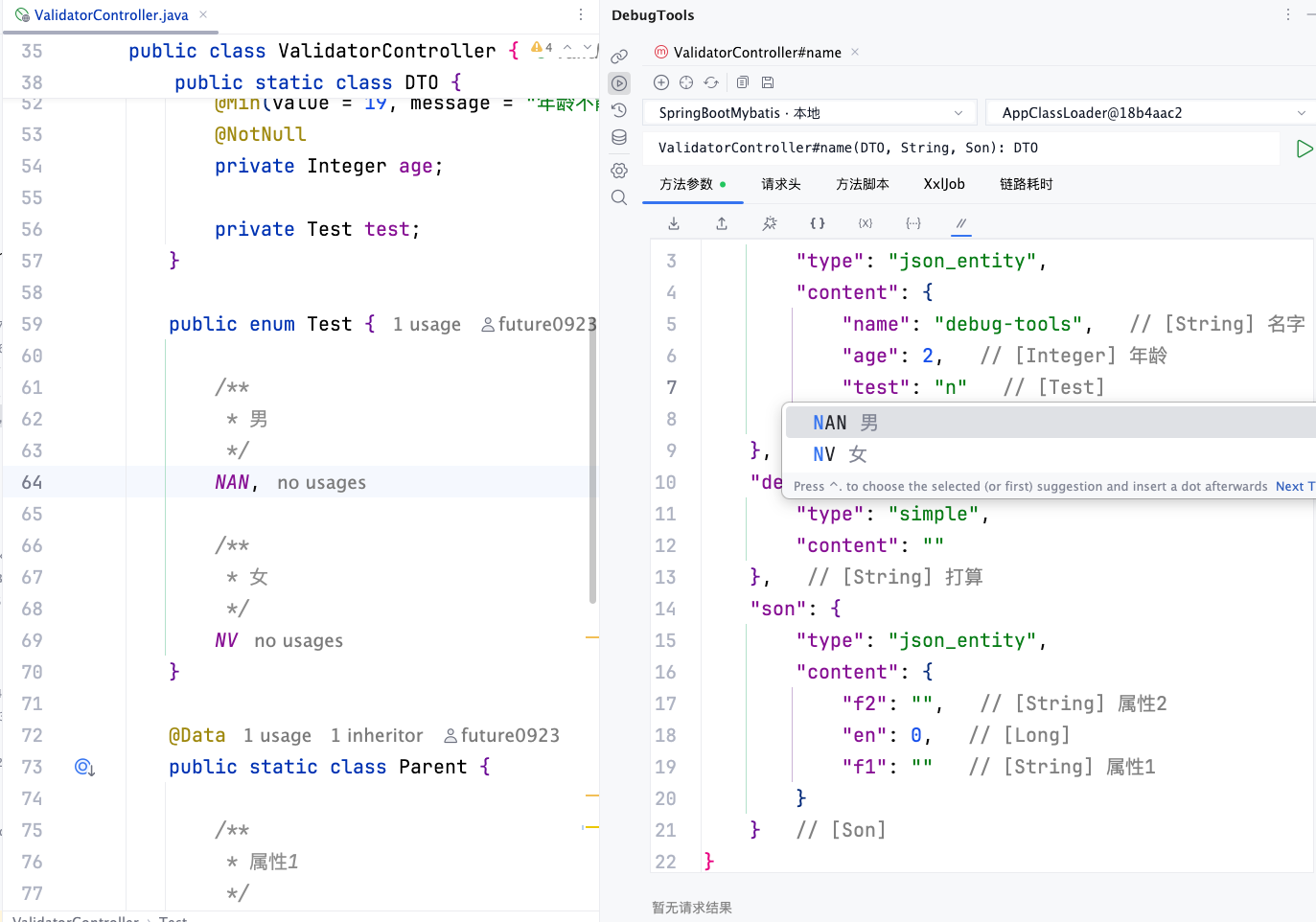Expand the AppClassLoader@18b4aac2 dropdown
Viewport: 1316px width, 922px height.
point(1150,113)
